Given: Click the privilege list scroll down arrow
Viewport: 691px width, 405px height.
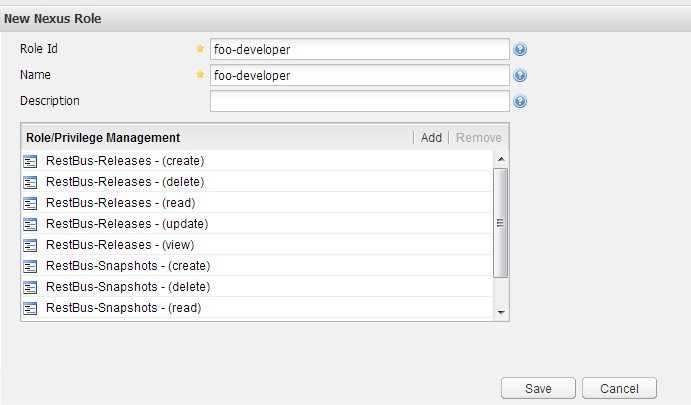Looking at the screenshot, I should 501,312.
